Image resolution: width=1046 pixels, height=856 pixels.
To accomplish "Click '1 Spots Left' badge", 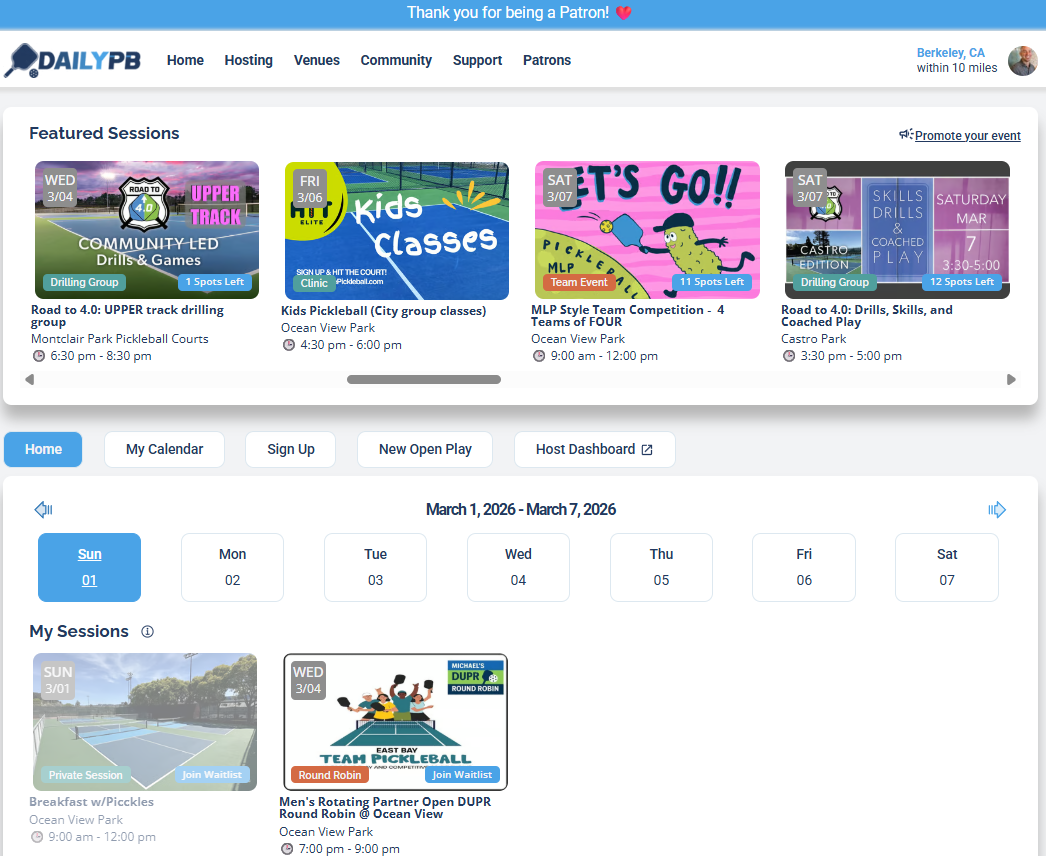I will 215,282.
